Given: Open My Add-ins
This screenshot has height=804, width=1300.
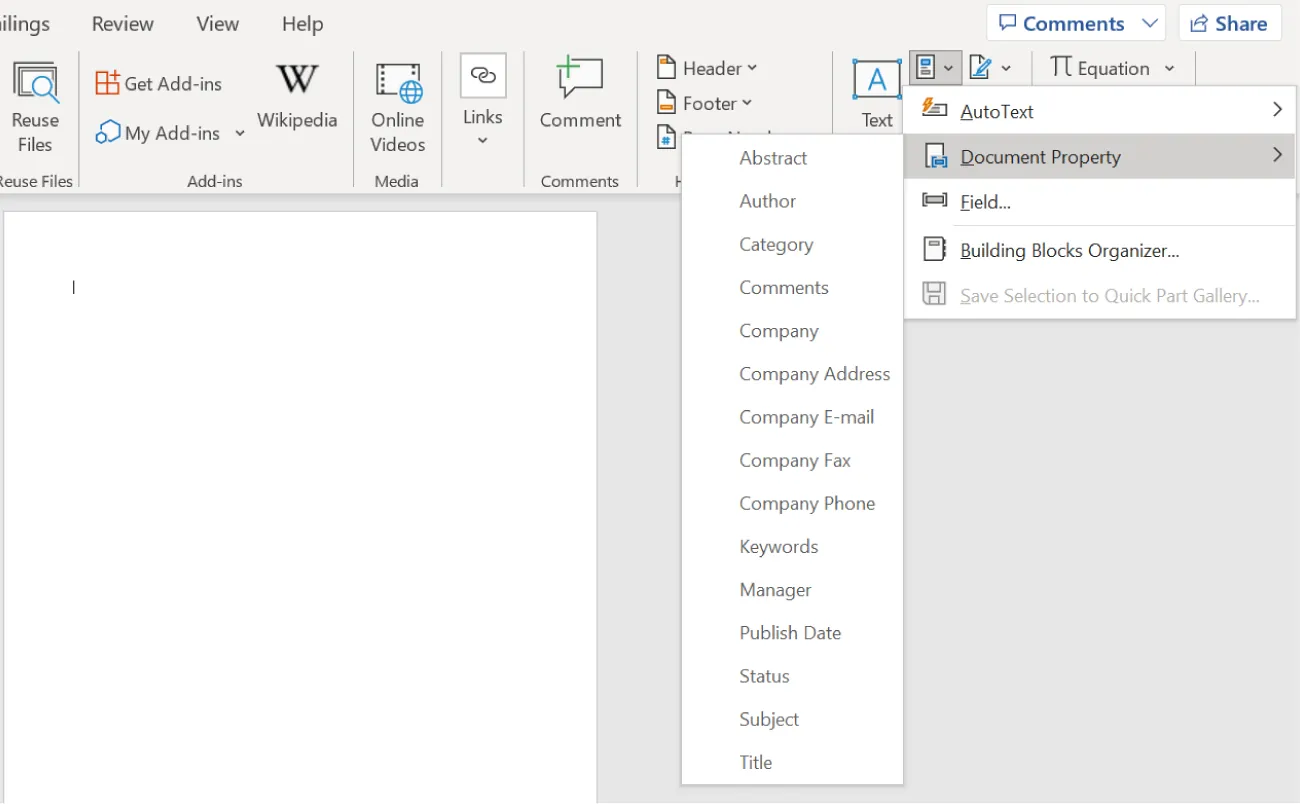Looking at the screenshot, I should click(x=160, y=132).
